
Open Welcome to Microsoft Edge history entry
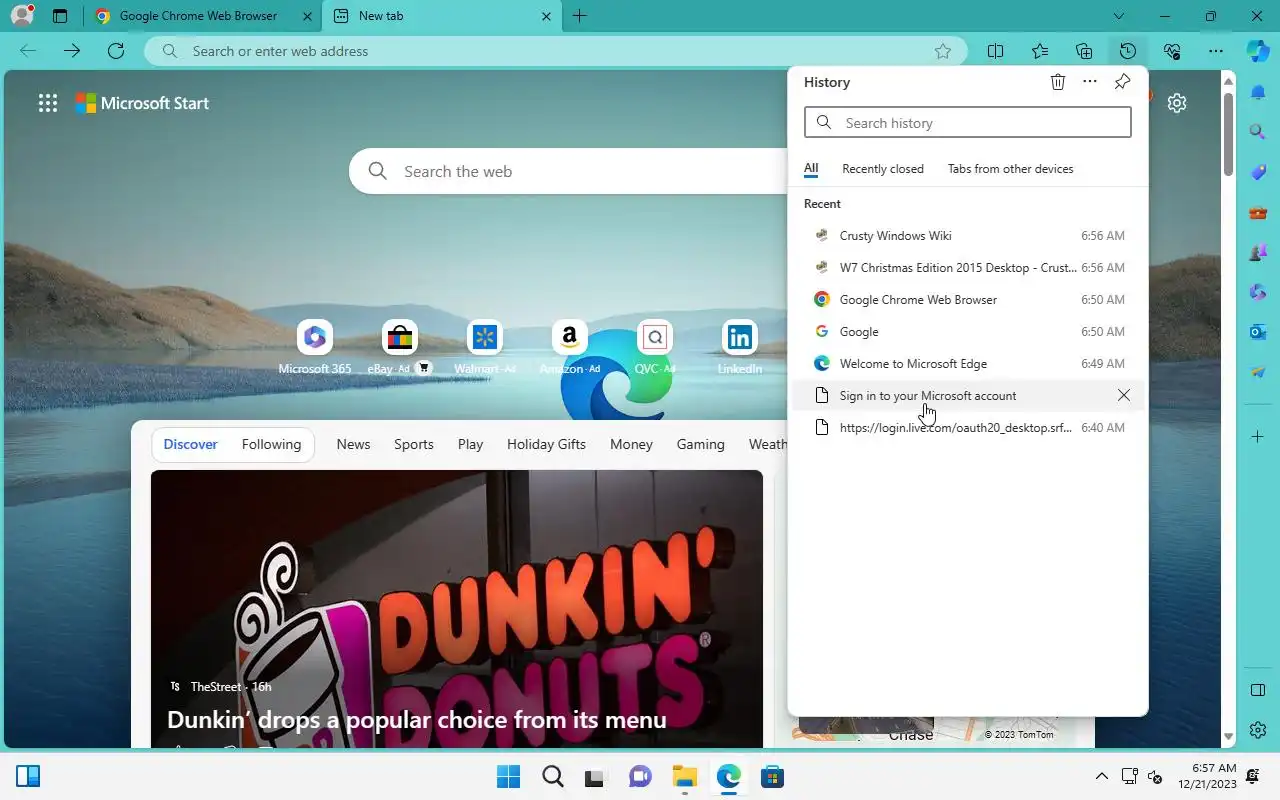(x=968, y=364)
